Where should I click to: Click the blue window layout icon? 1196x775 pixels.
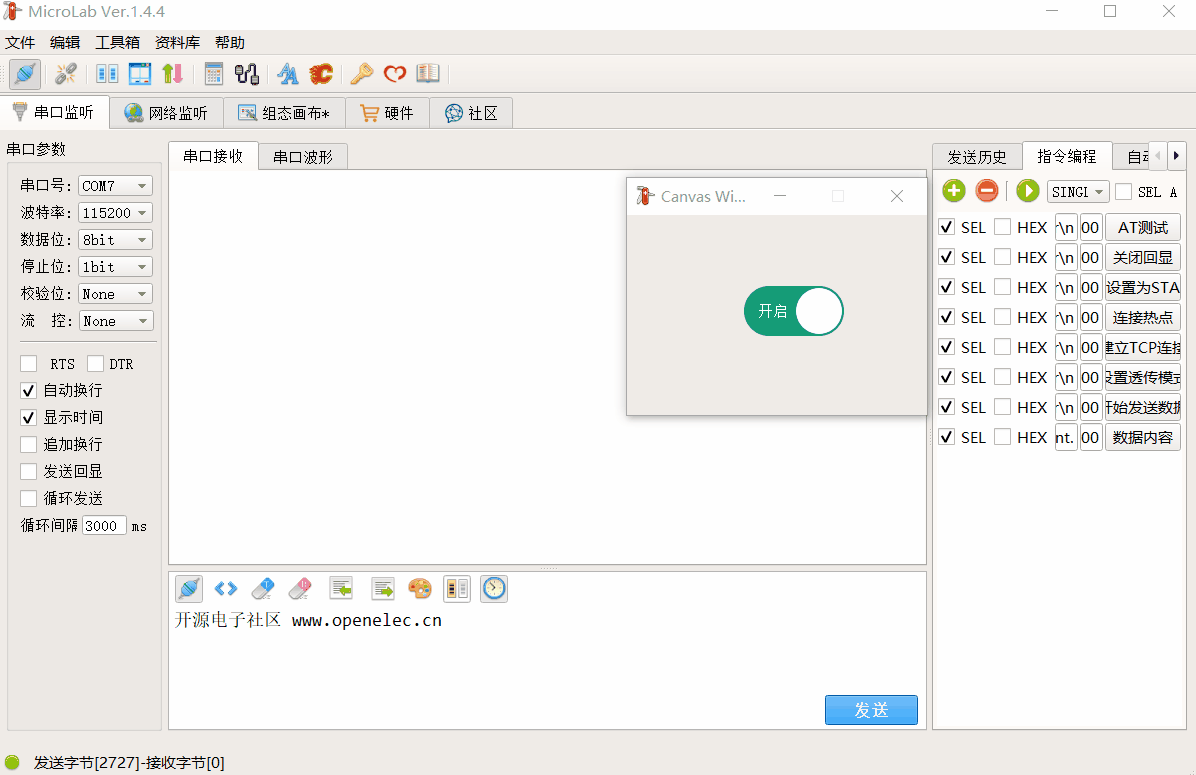coord(140,74)
